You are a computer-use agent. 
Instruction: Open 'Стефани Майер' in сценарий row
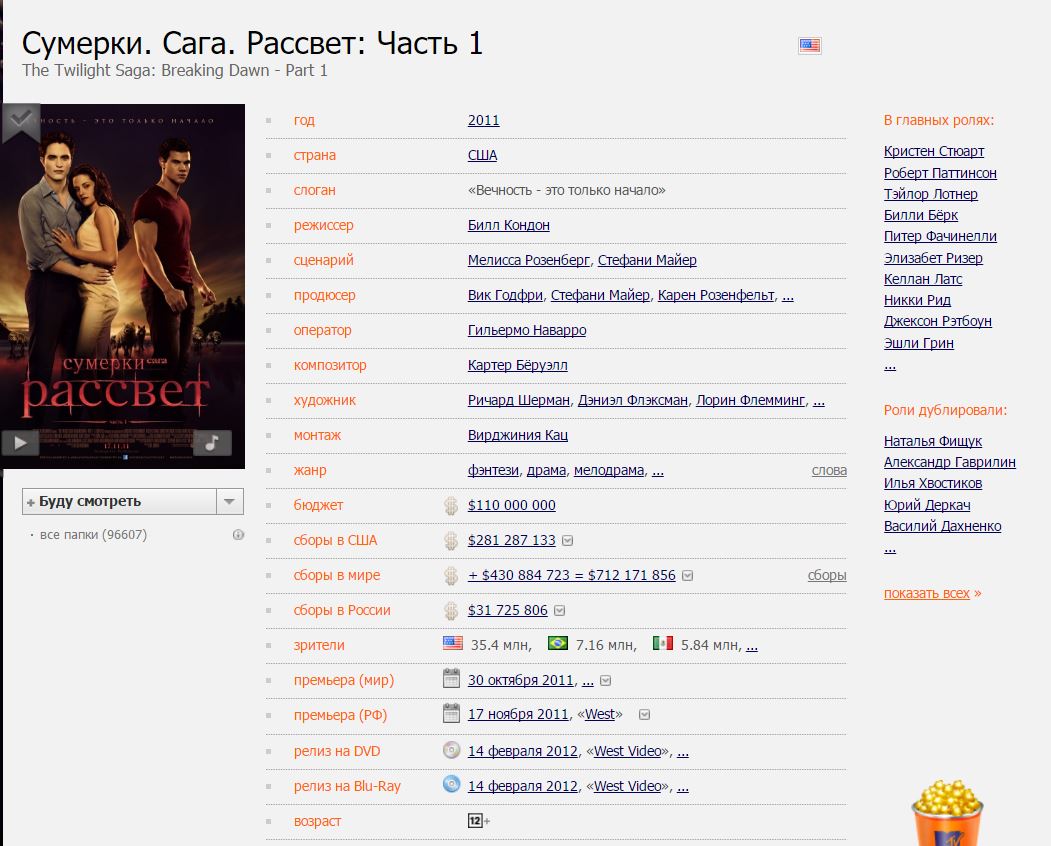[x=647, y=260]
